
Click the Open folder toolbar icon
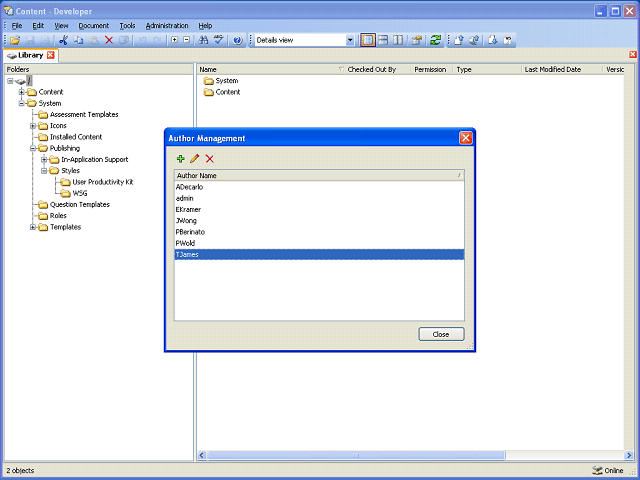click(x=15, y=40)
